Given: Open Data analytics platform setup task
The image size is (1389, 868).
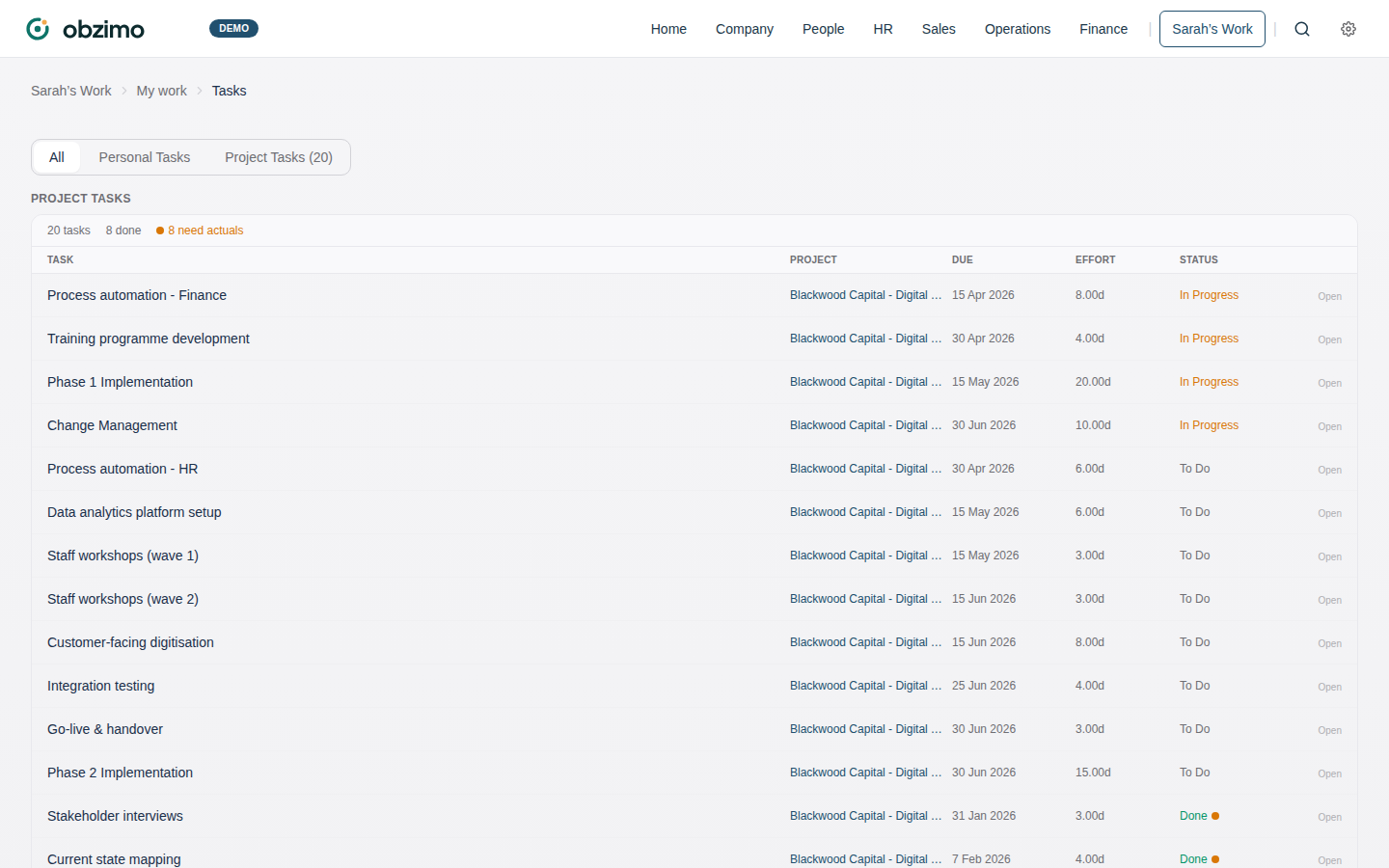Looking at the screenshot, I should (x=134, y=512).
